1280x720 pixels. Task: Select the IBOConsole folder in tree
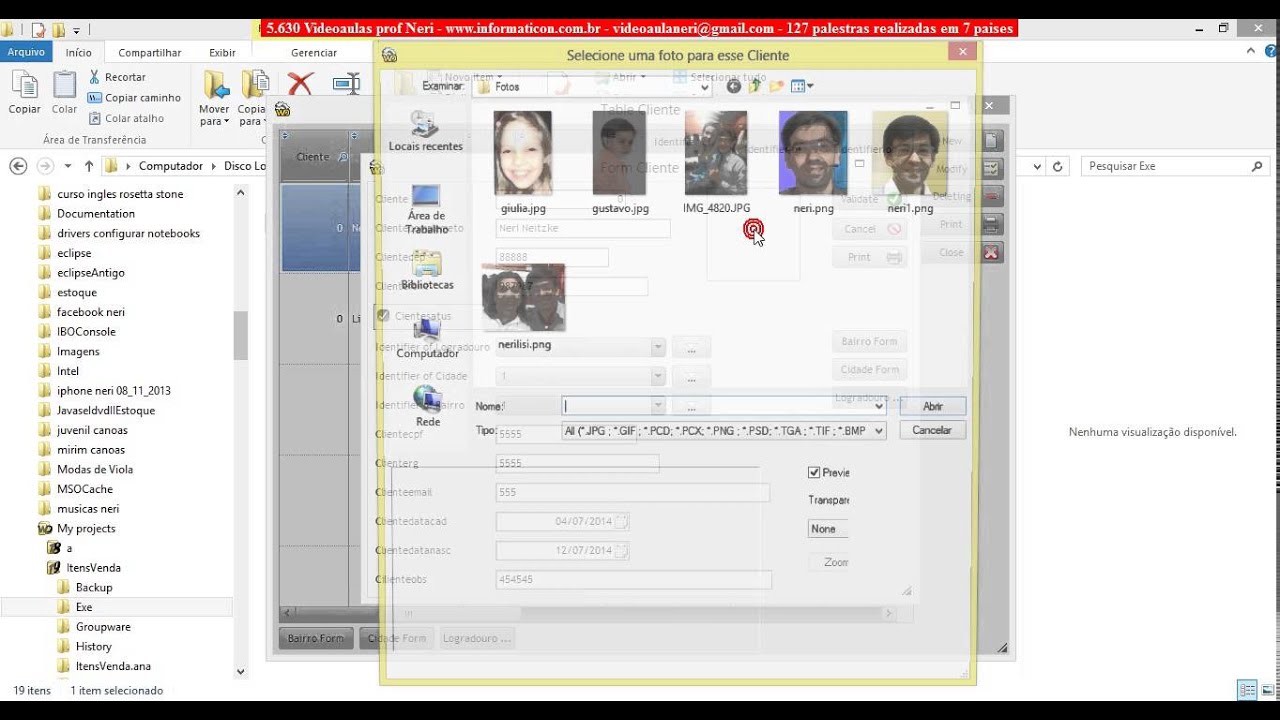pyautogui.click(x=86, y=331)
